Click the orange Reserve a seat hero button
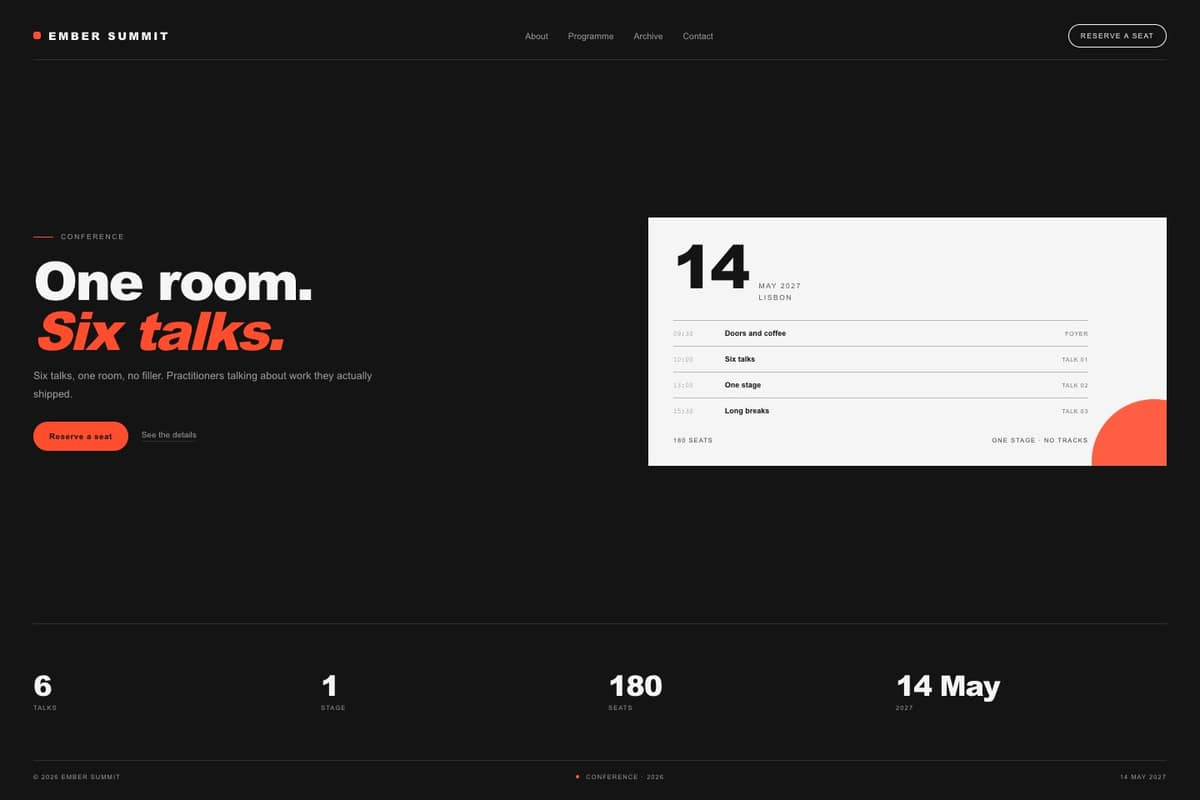The width and height of the screenshot is (1200, 800). pyautogui.click(x=81, y=436)
